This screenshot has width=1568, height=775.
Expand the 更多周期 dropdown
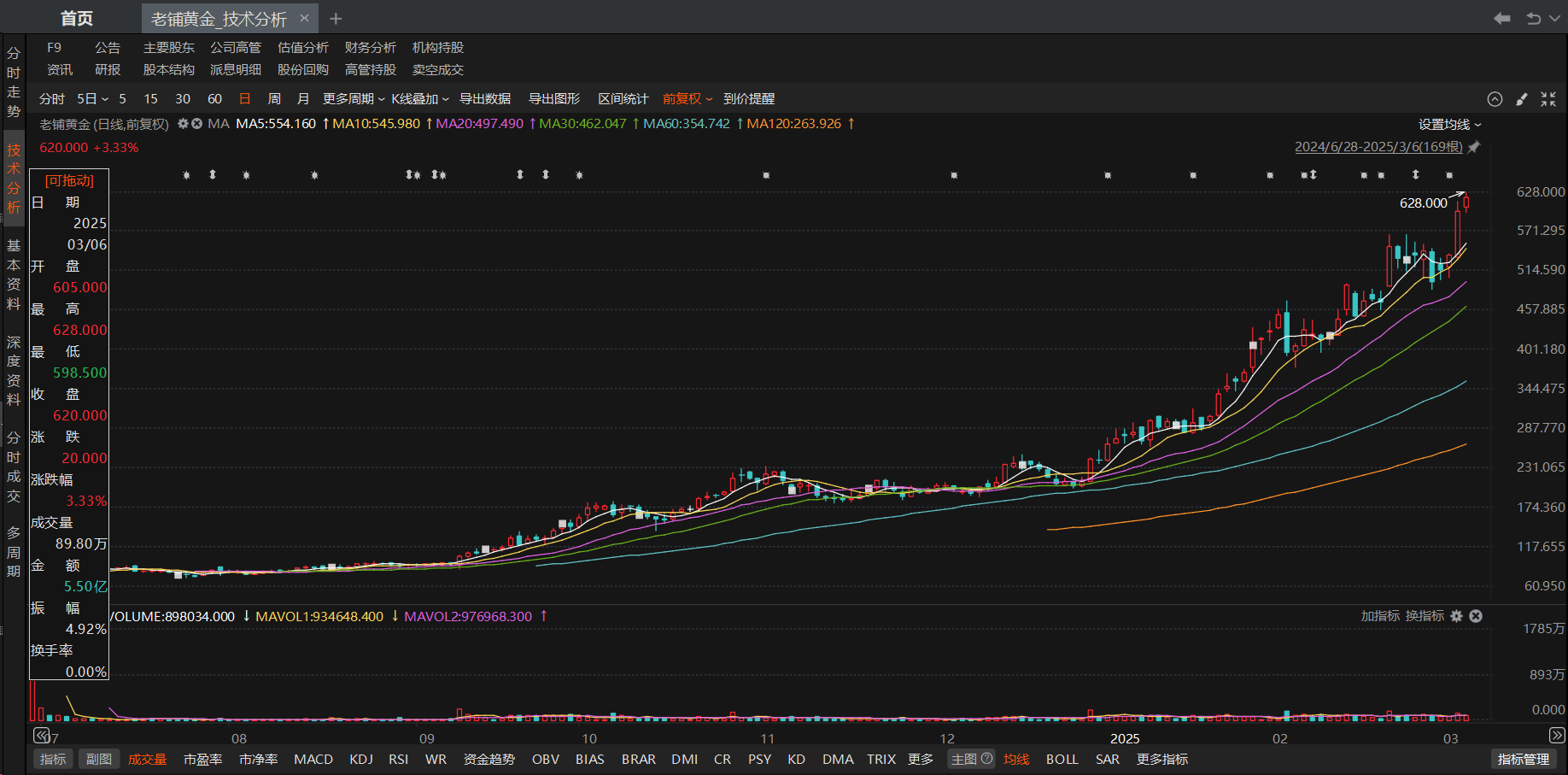[x=354, y=98]
